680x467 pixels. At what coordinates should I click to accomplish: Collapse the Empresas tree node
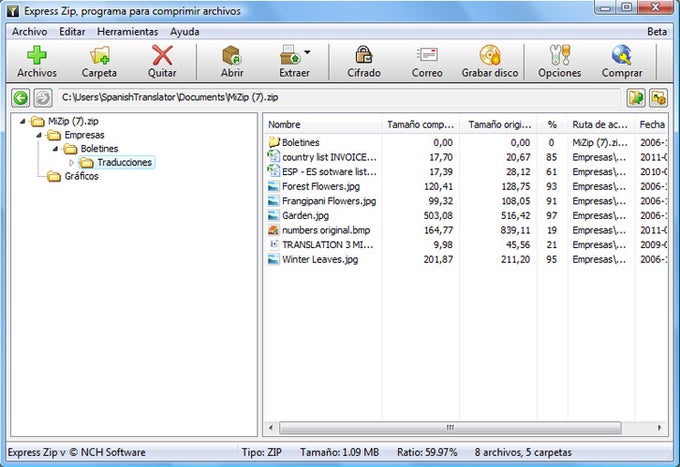tap(39, 135)
